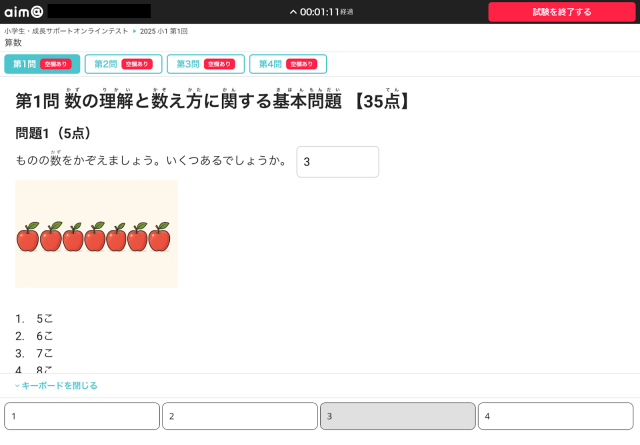Open the 小学生・成長サポートオンラインテスト breadcrumb

(66, 32)
